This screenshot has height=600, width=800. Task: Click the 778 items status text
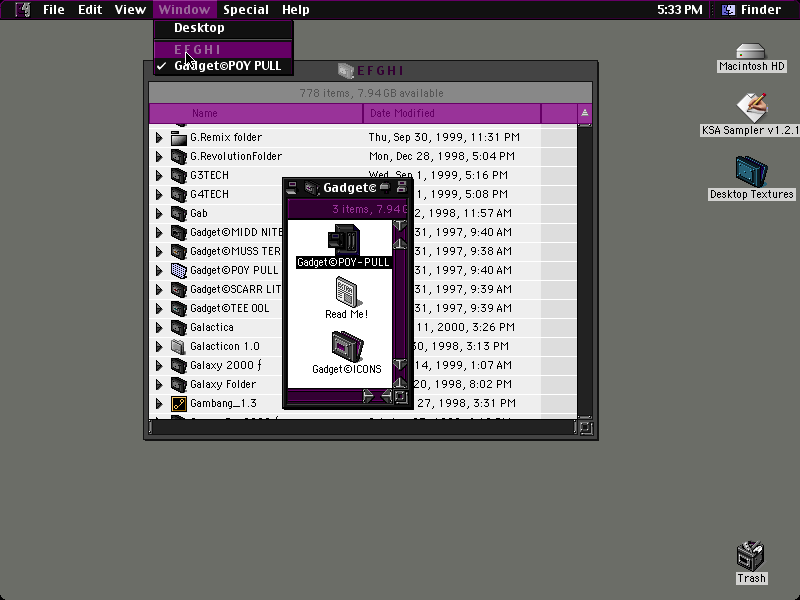(371, 93)
